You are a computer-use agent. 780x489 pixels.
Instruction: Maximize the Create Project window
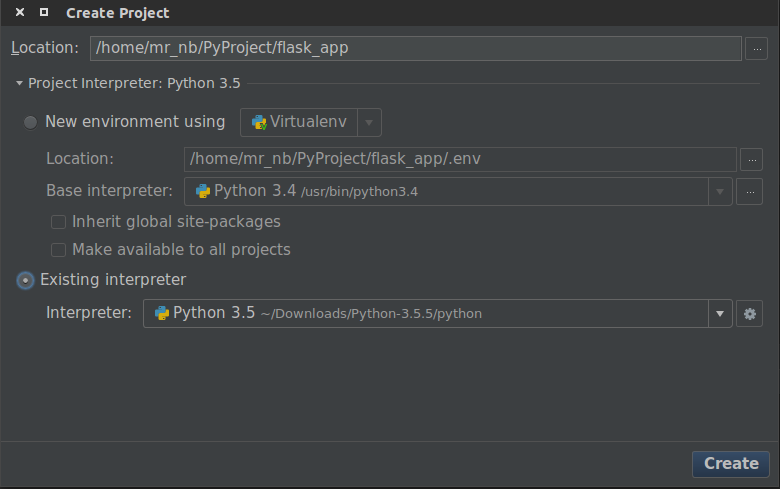(x=43, y=13)
